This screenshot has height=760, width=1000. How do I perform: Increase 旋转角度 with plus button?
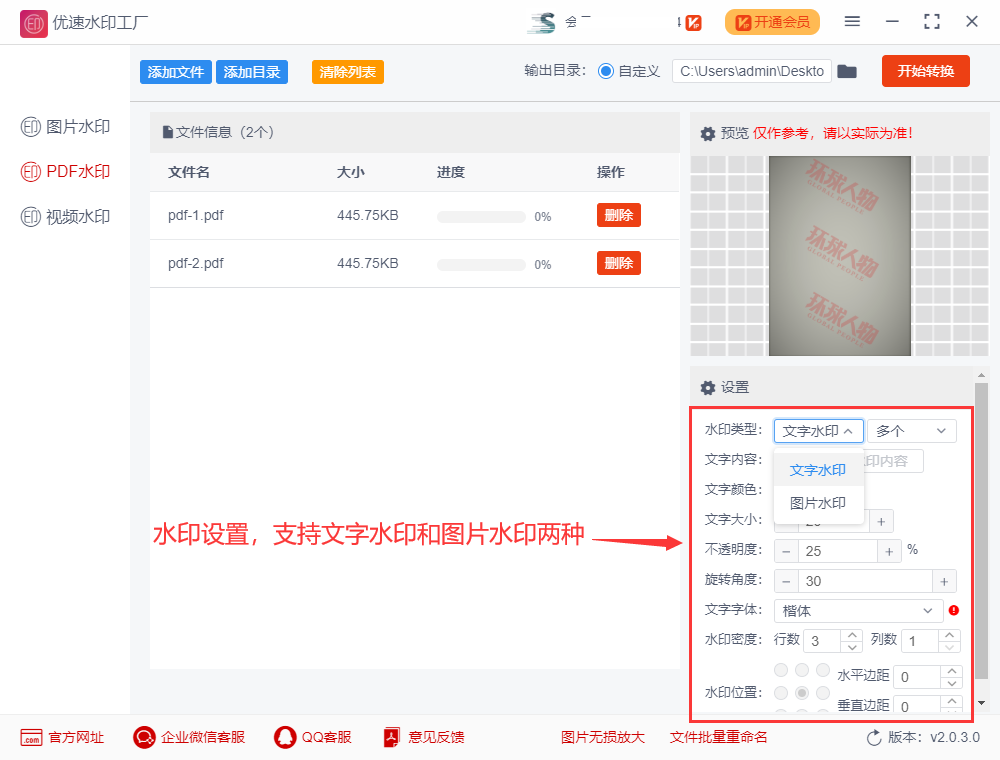coord(945,581)
